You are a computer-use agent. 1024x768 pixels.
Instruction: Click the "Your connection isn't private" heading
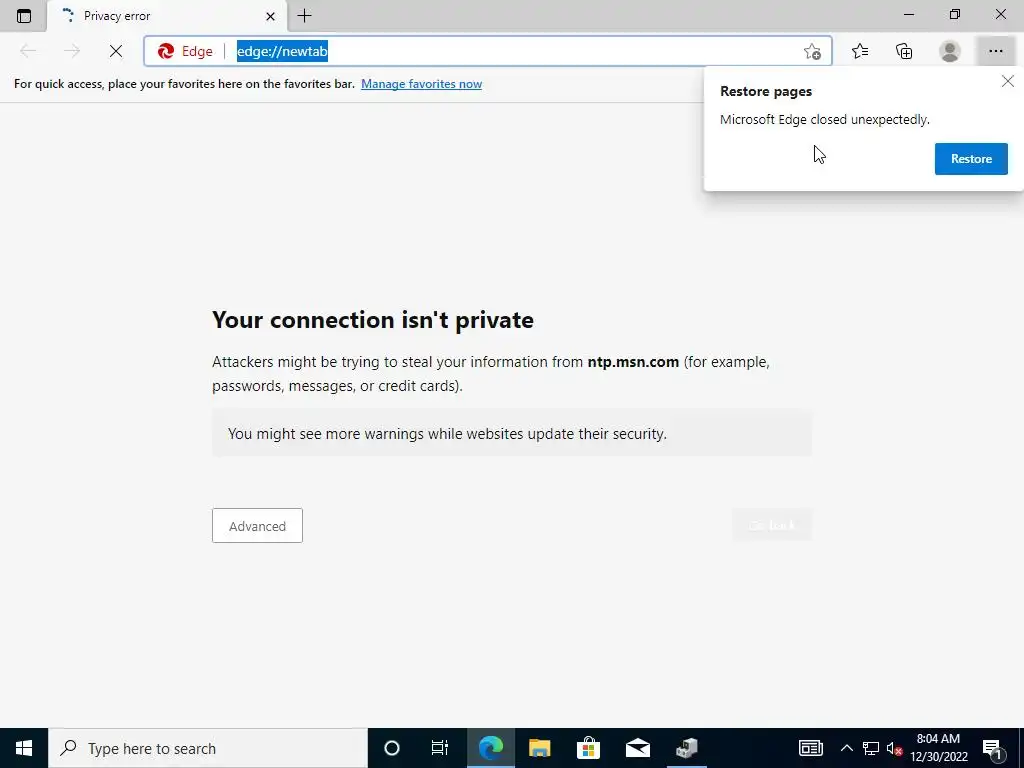373,320
